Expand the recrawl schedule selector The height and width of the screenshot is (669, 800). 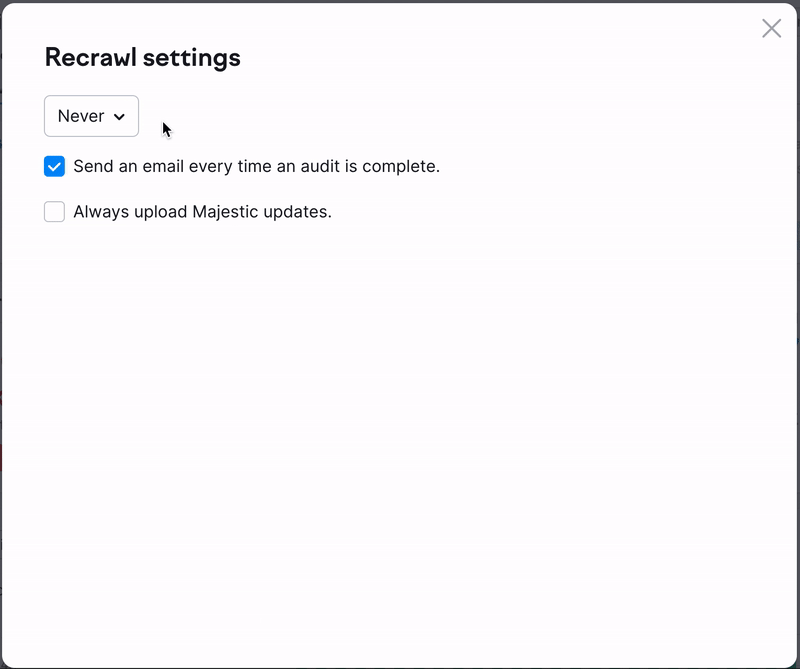click(91, 116)
